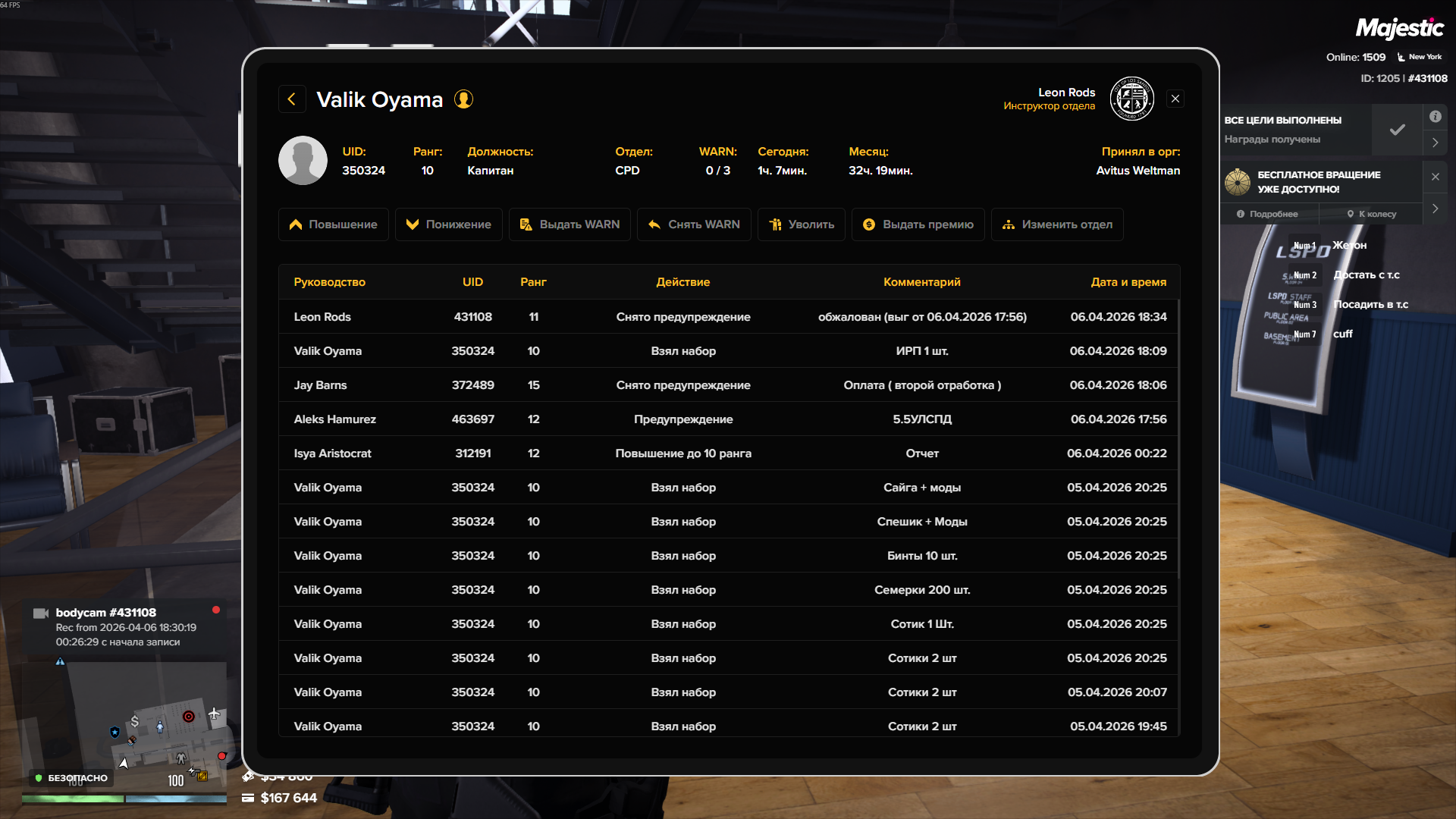Screen dimensions: 1456x819
Task: Click the free spin wheel icon
Action: (1238, 182)
